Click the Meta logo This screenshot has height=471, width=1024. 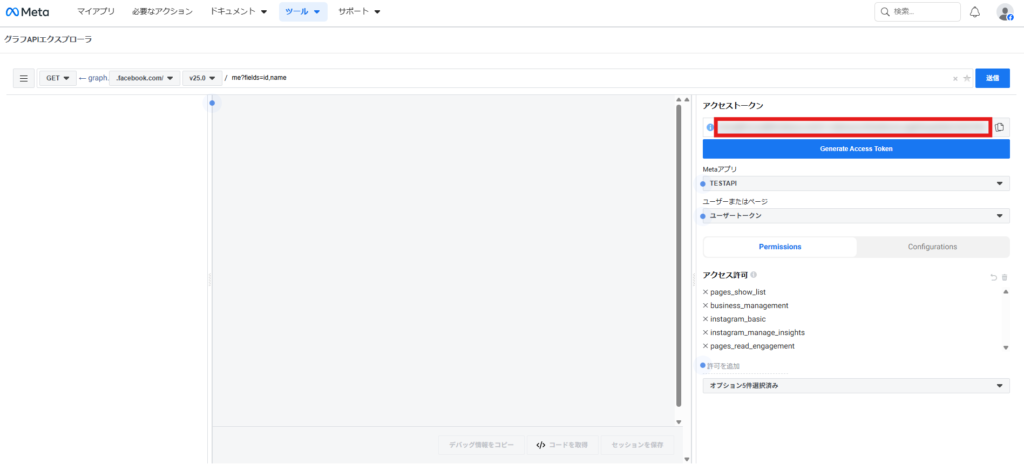click(x=28, y=12)
